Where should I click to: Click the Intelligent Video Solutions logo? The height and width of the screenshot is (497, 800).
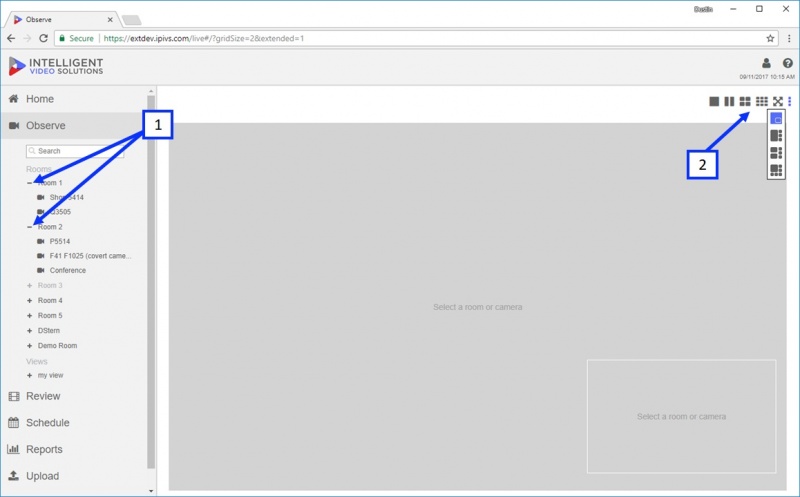tap(56, 66)
